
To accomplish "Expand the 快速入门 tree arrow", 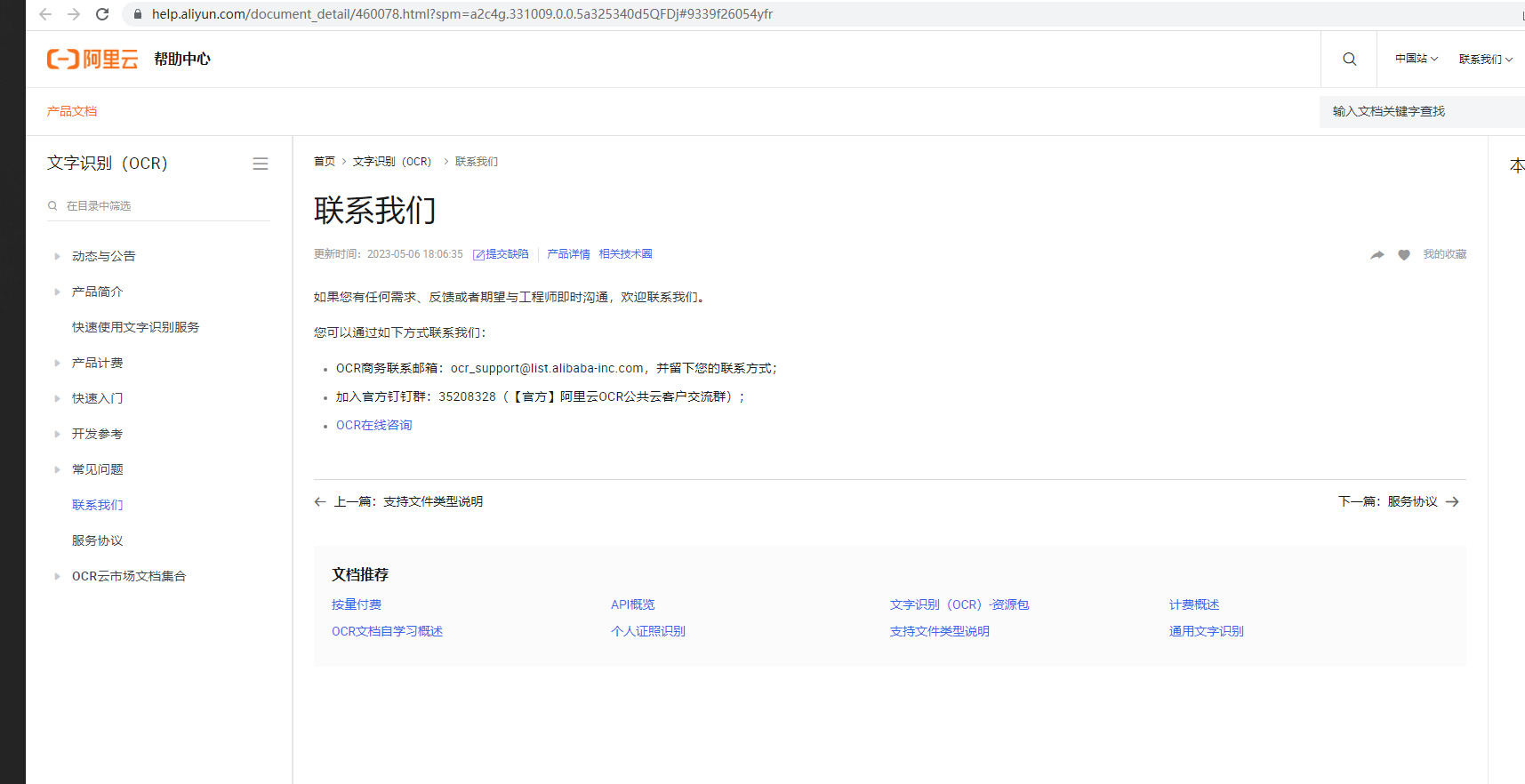I will click(x=57, y=398).
